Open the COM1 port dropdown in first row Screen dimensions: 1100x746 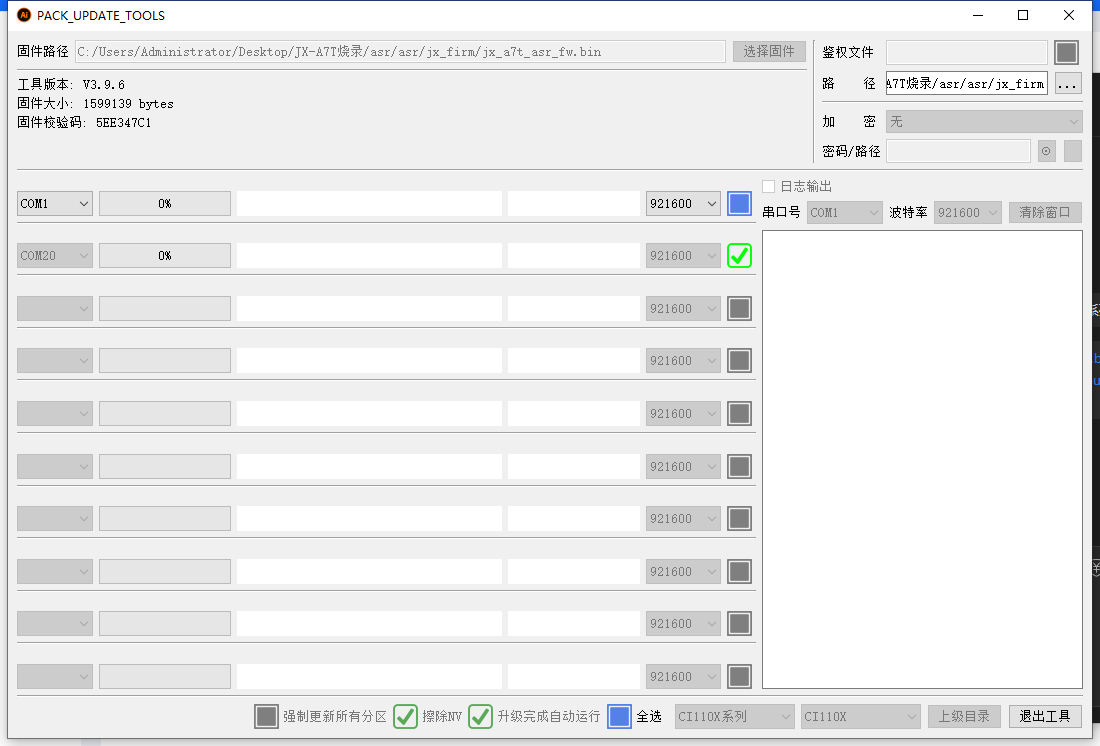coord(55,204)
